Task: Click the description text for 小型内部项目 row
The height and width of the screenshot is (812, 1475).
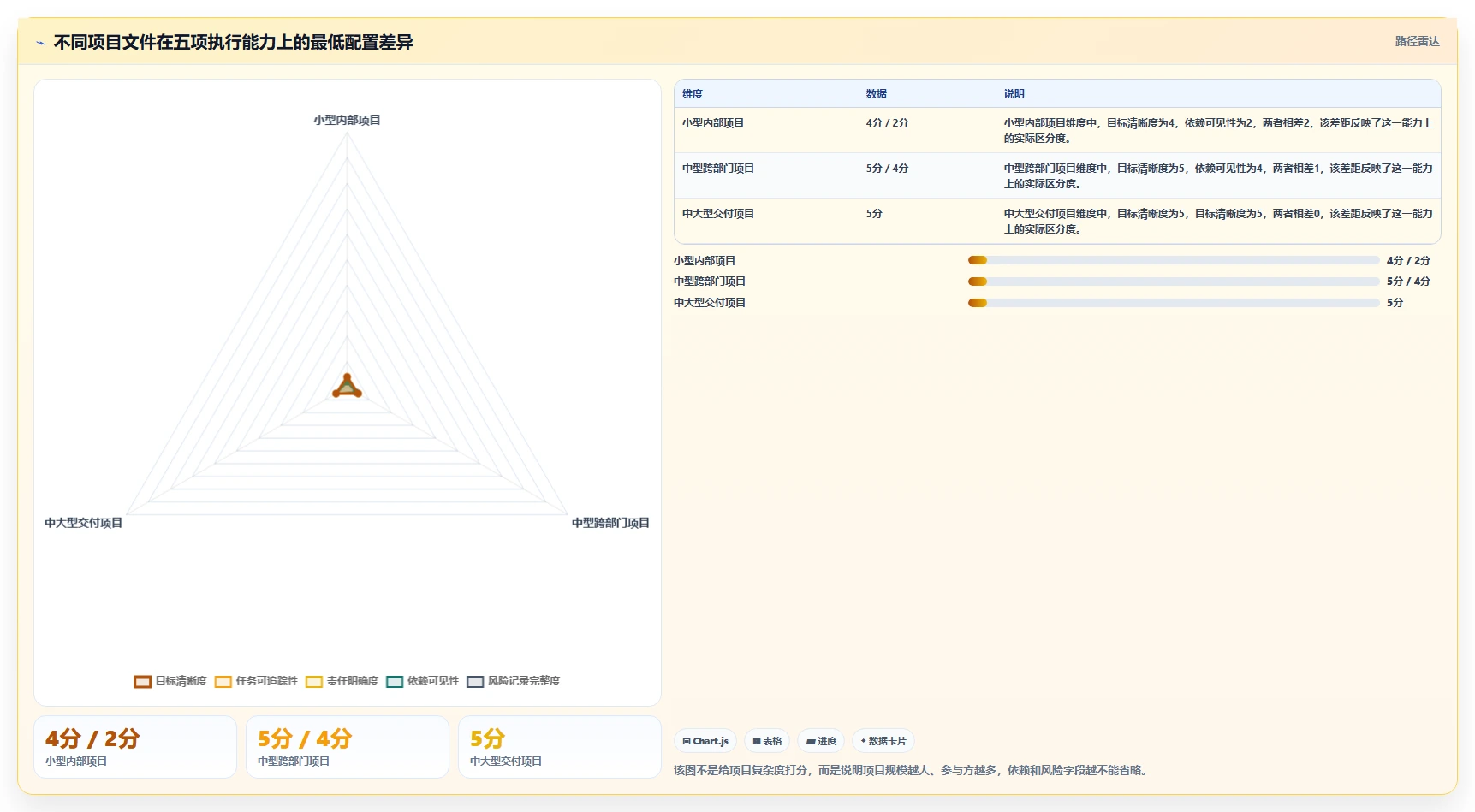Action: point(1218,130)
